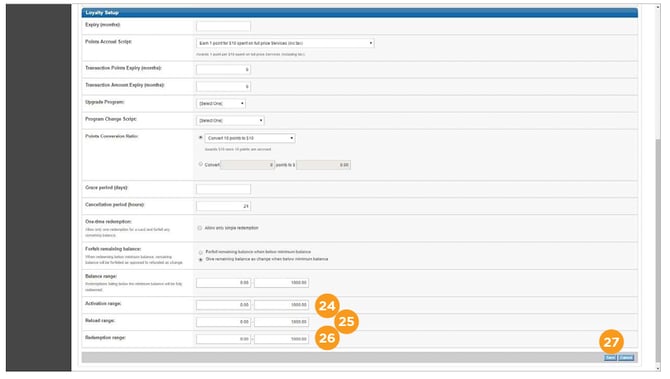Click the scrollbar down arrow
The height and width of the screenshot is (379, 670).
click(x=658, y=368)
